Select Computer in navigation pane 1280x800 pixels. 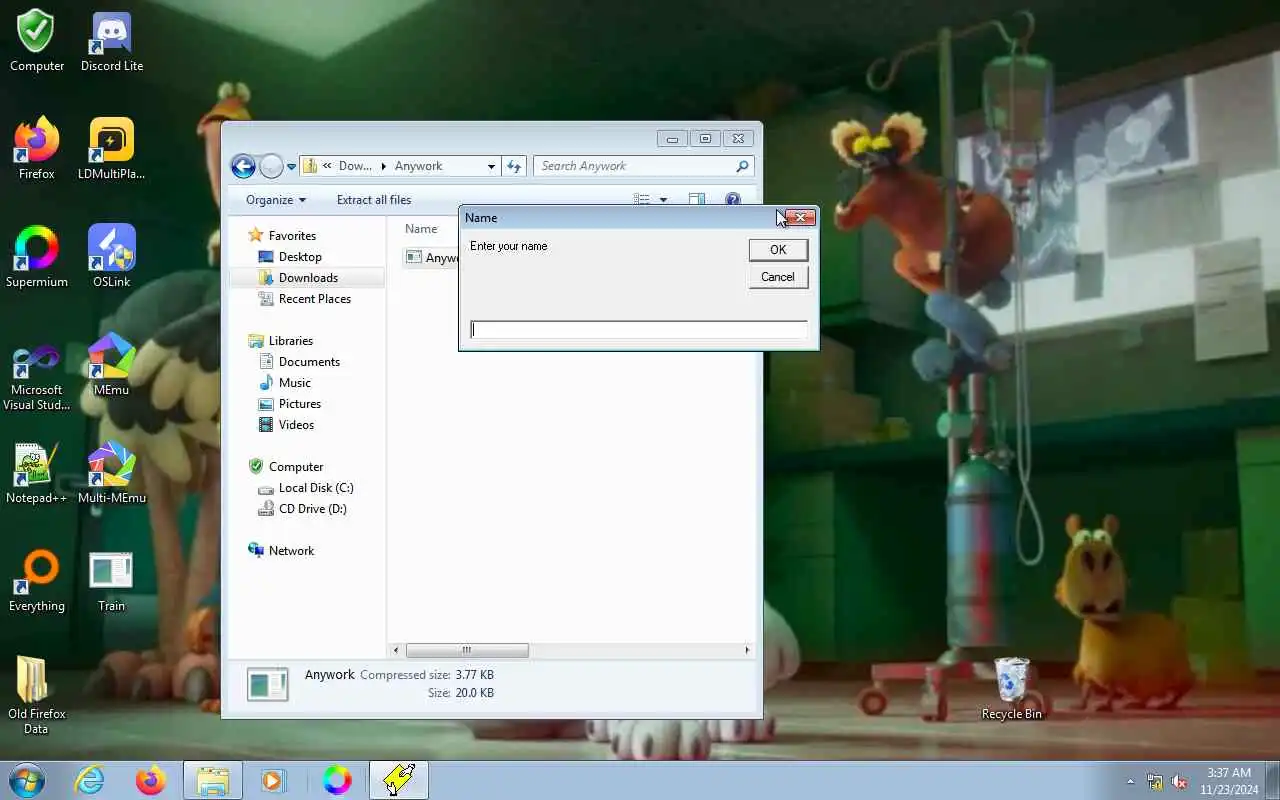(295, 467)
